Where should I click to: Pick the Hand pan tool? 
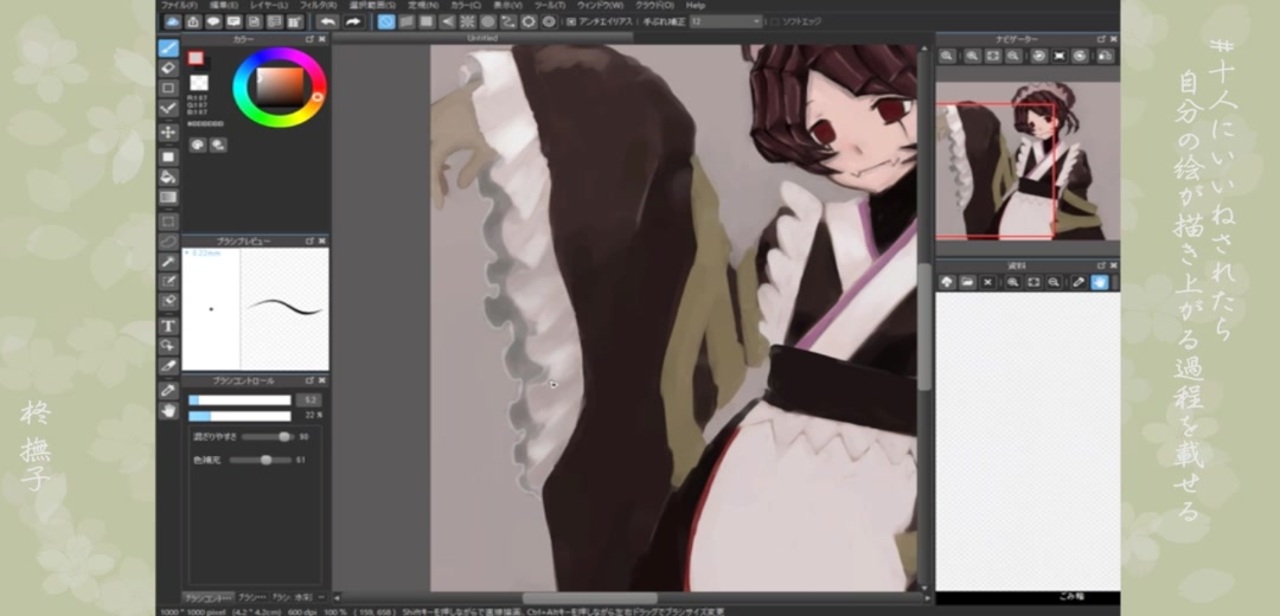coord(168,410)
